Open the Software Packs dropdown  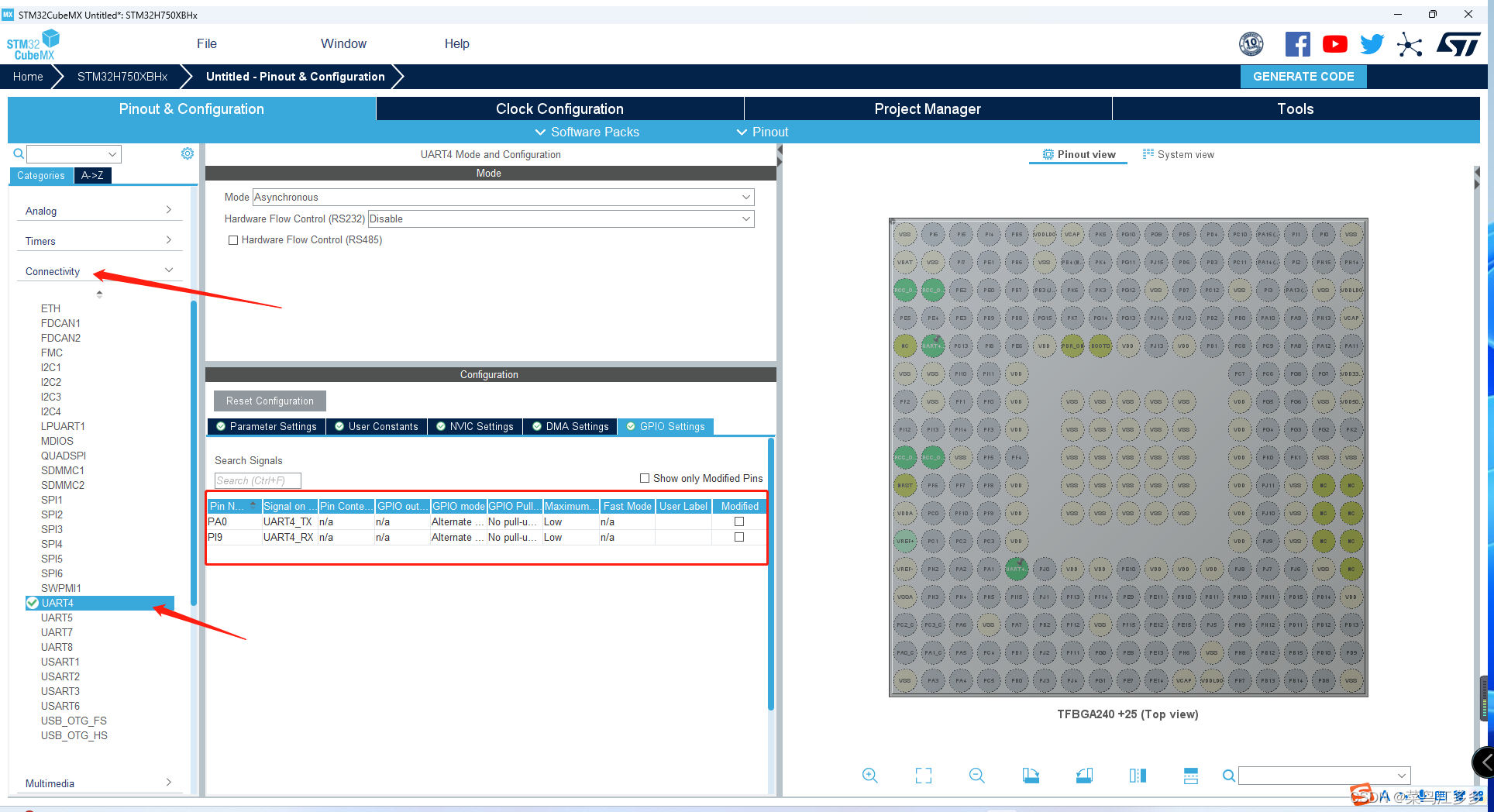587,132
